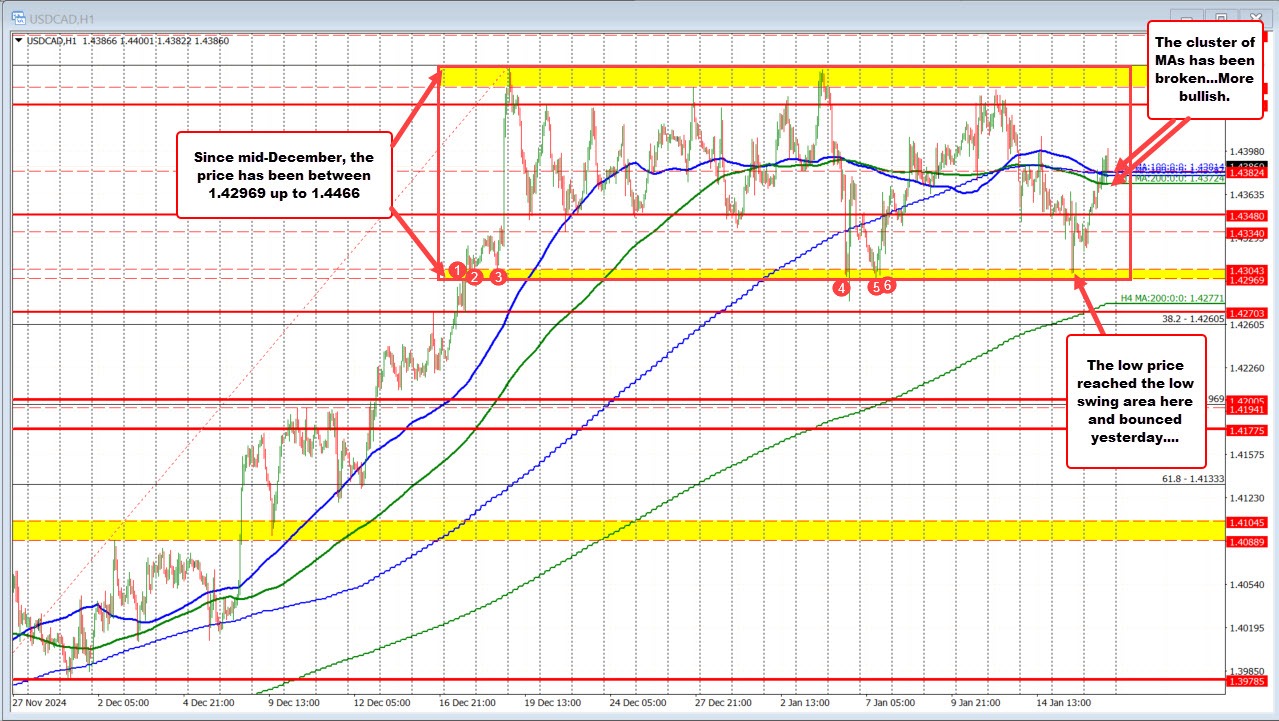Maximize the chart window

[1220, 15]
